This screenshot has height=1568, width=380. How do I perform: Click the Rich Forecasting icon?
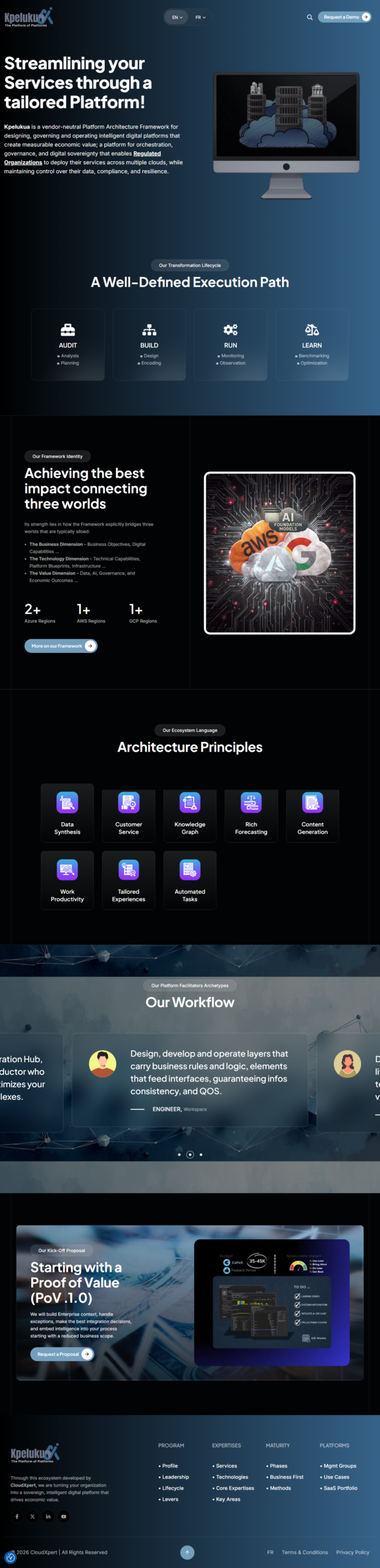pyautogui.click(x=251, y=802)
